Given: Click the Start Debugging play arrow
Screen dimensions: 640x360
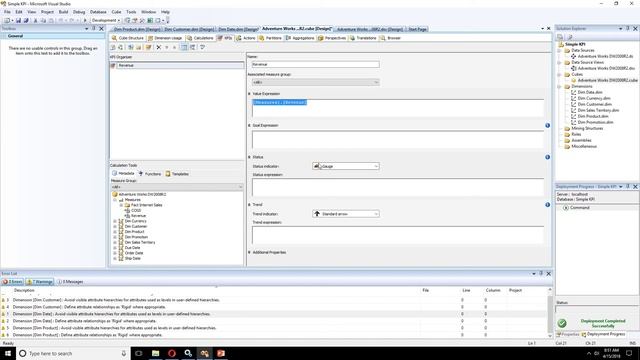Looking at the screenshot, I should point(85,20).
